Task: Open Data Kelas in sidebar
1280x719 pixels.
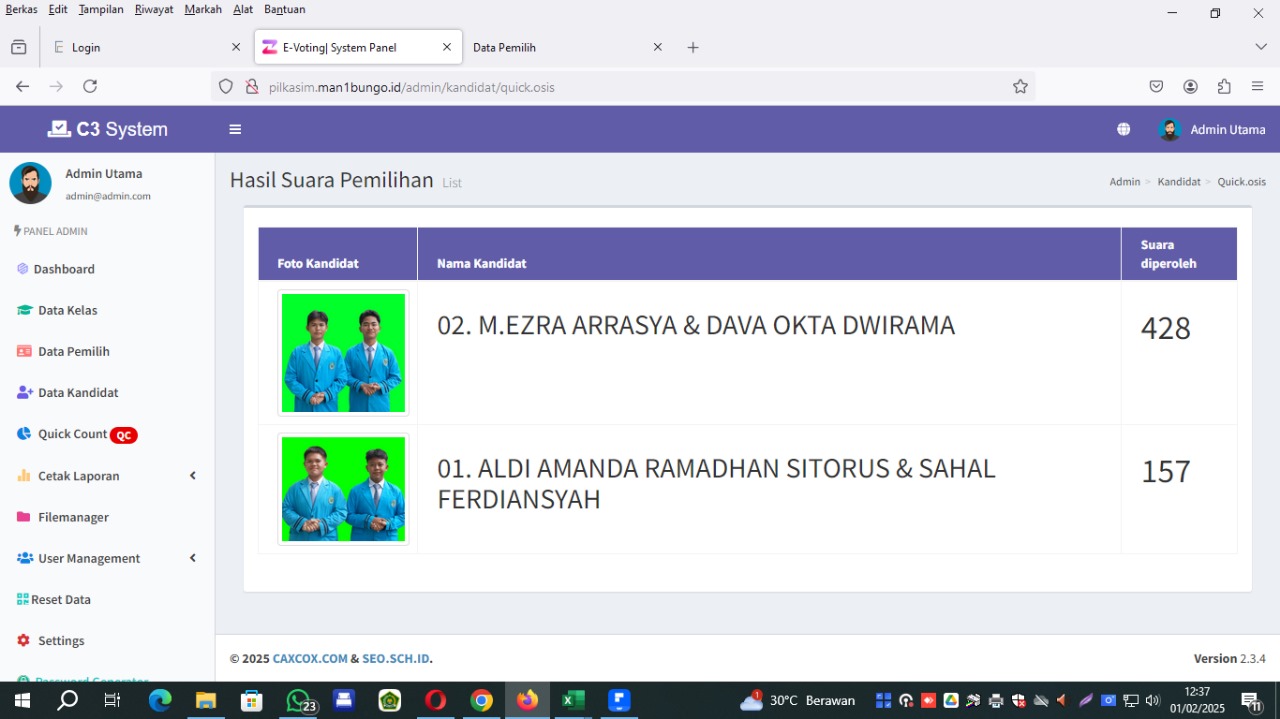Action: (67, 310)
